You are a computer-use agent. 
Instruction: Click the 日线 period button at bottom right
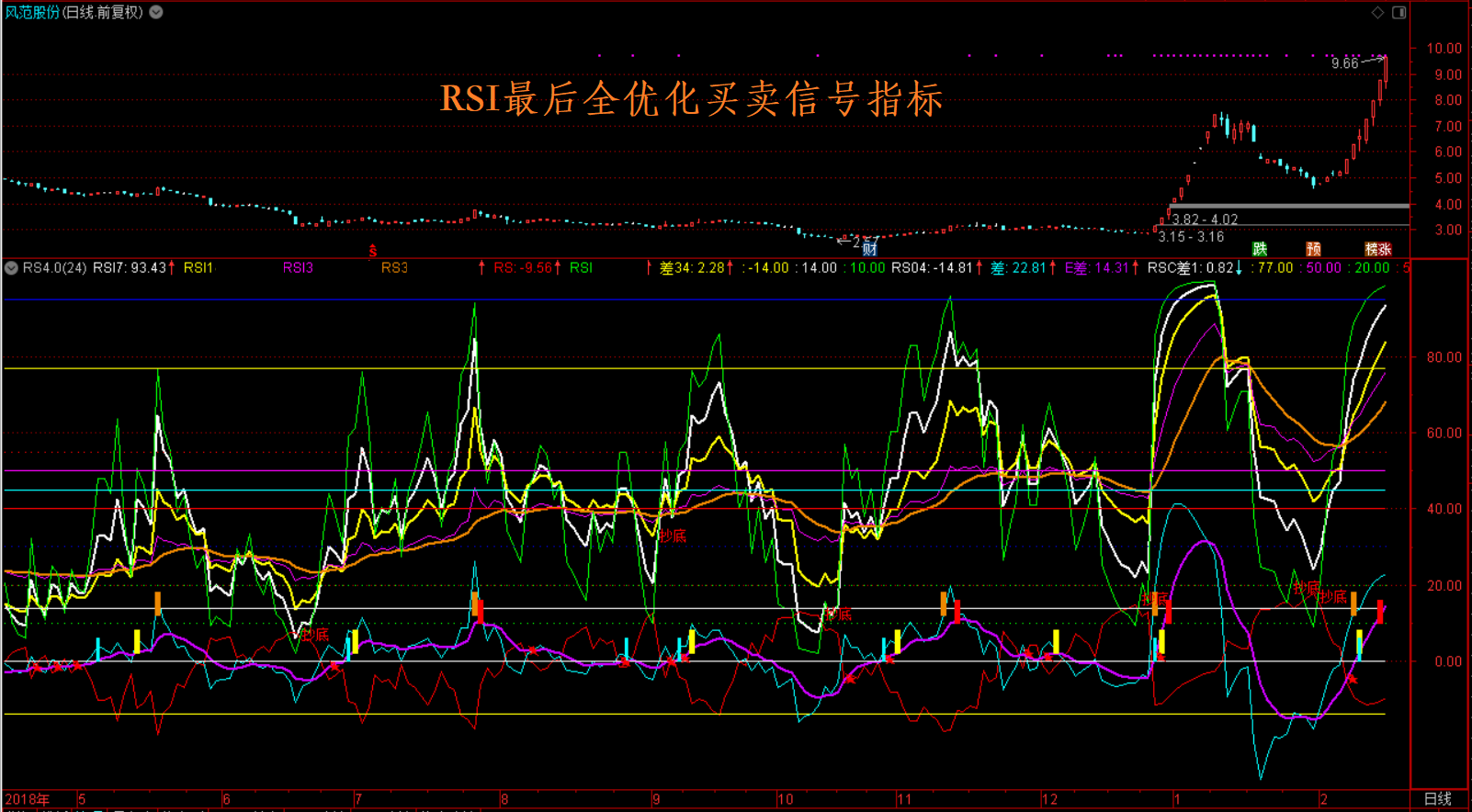[x=1437, y=799]
